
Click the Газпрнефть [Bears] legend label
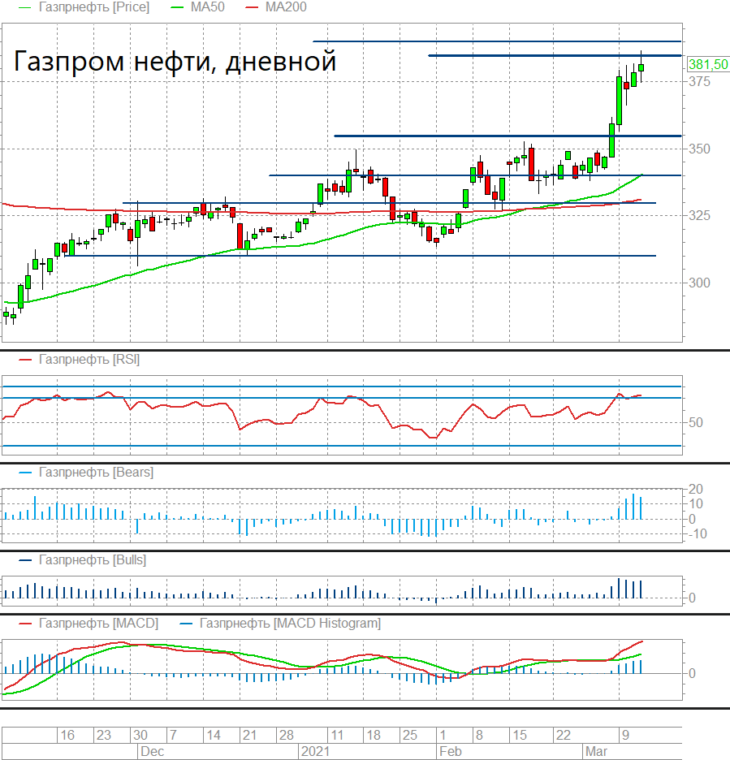pos(96,472)
